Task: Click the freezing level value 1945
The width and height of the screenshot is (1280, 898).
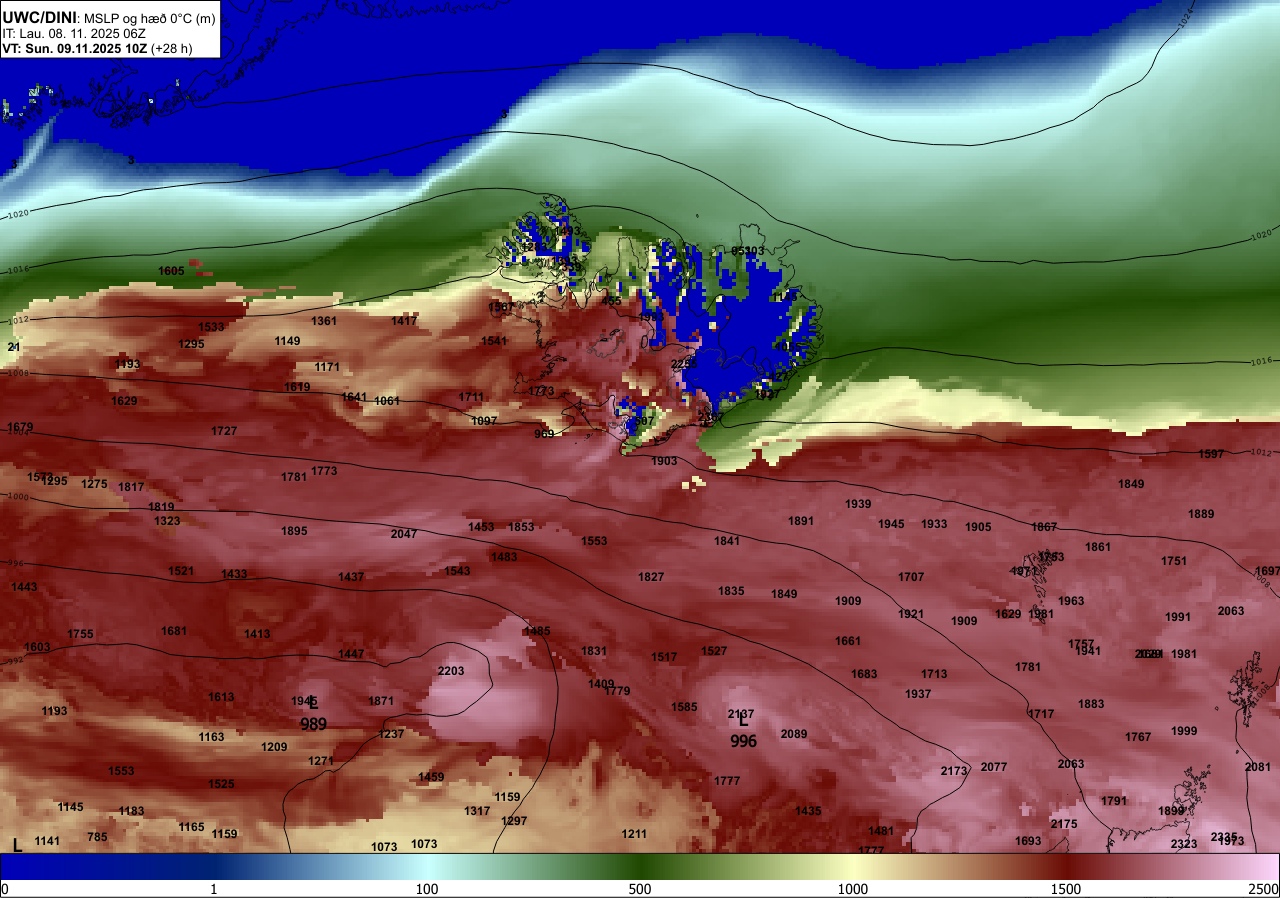Action: tap(891, 524)
